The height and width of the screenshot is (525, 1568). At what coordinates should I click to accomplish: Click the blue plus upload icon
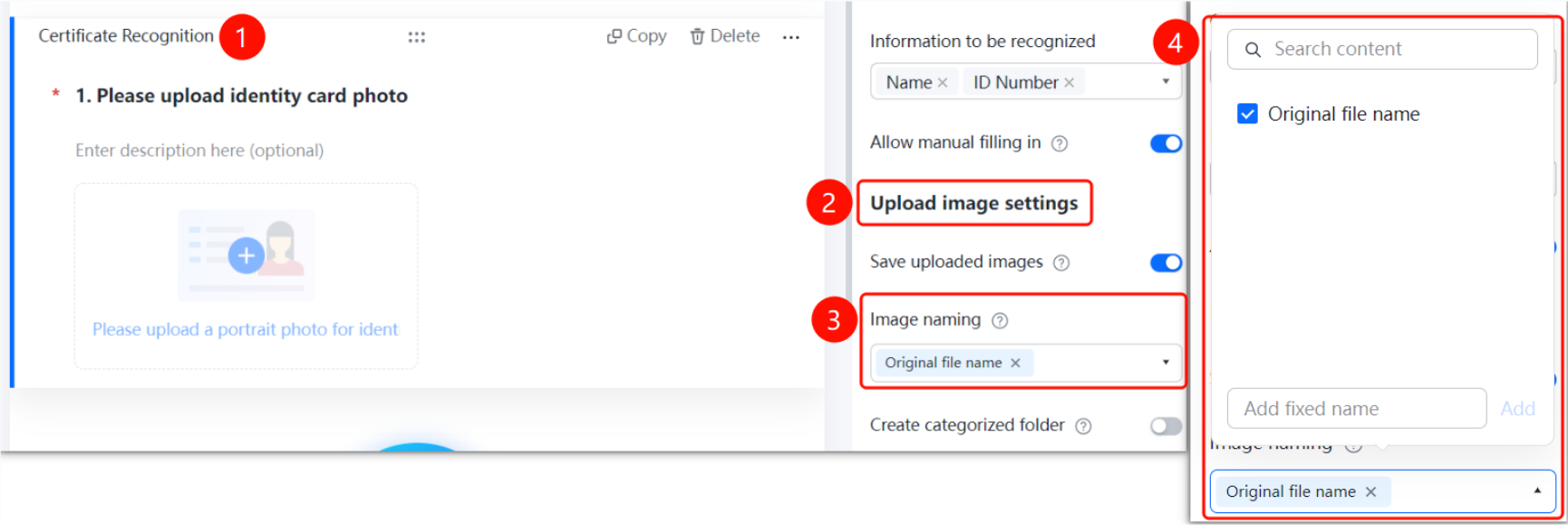pyautogui.click(x=247, y=256)
